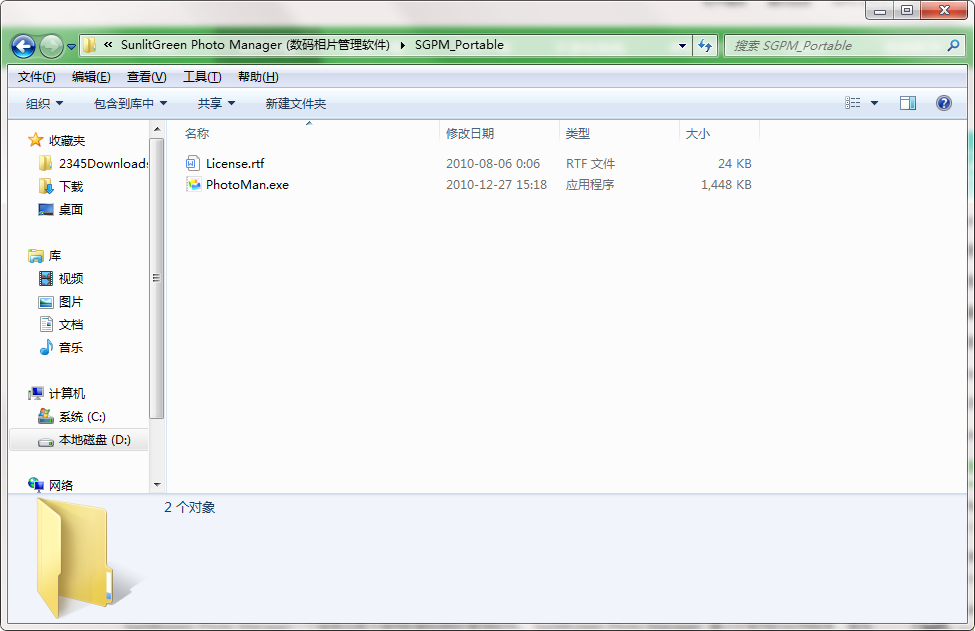Sort by the 名称 column header
975x631 pixels.
(x=196, y=134)
